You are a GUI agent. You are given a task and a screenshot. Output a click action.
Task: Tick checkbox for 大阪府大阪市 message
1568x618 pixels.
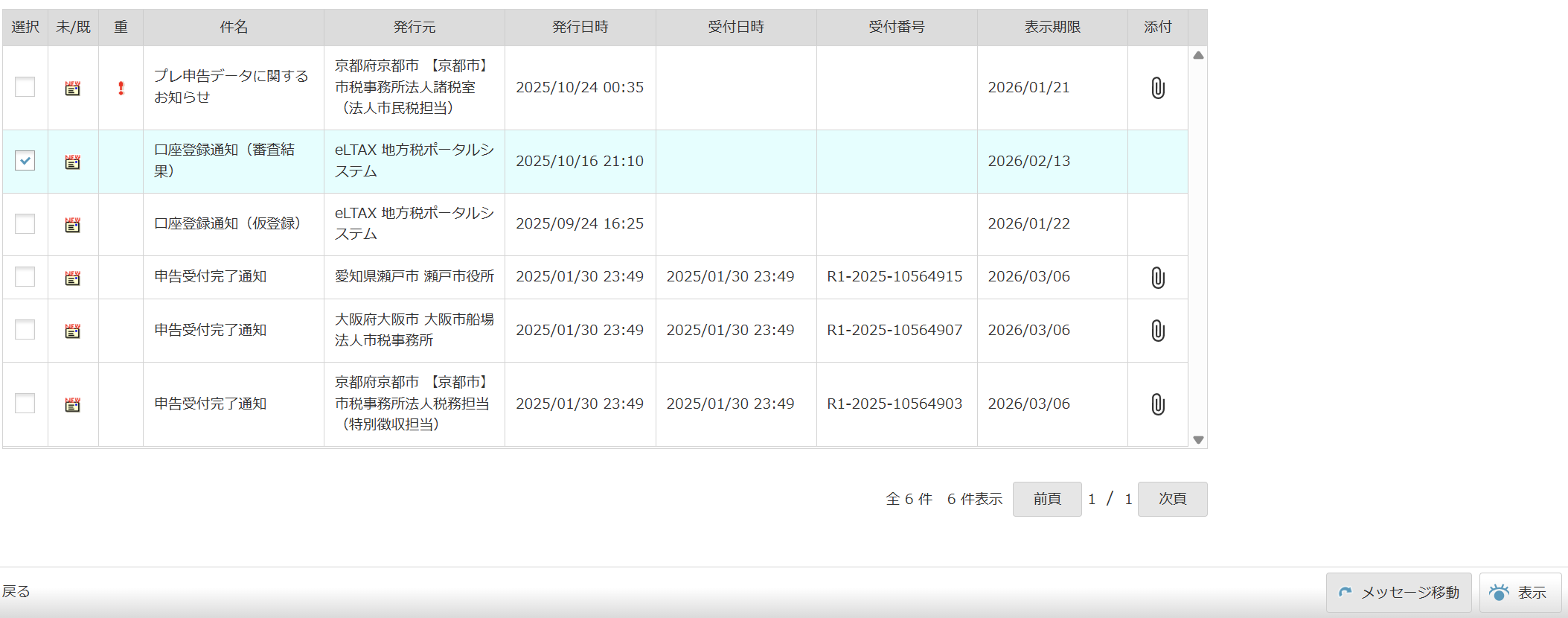[x=25, y=330]
